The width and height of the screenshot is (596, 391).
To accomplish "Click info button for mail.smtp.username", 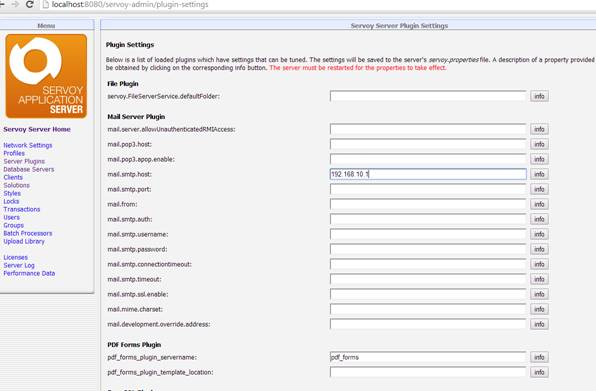I will (x=539, y=234).
